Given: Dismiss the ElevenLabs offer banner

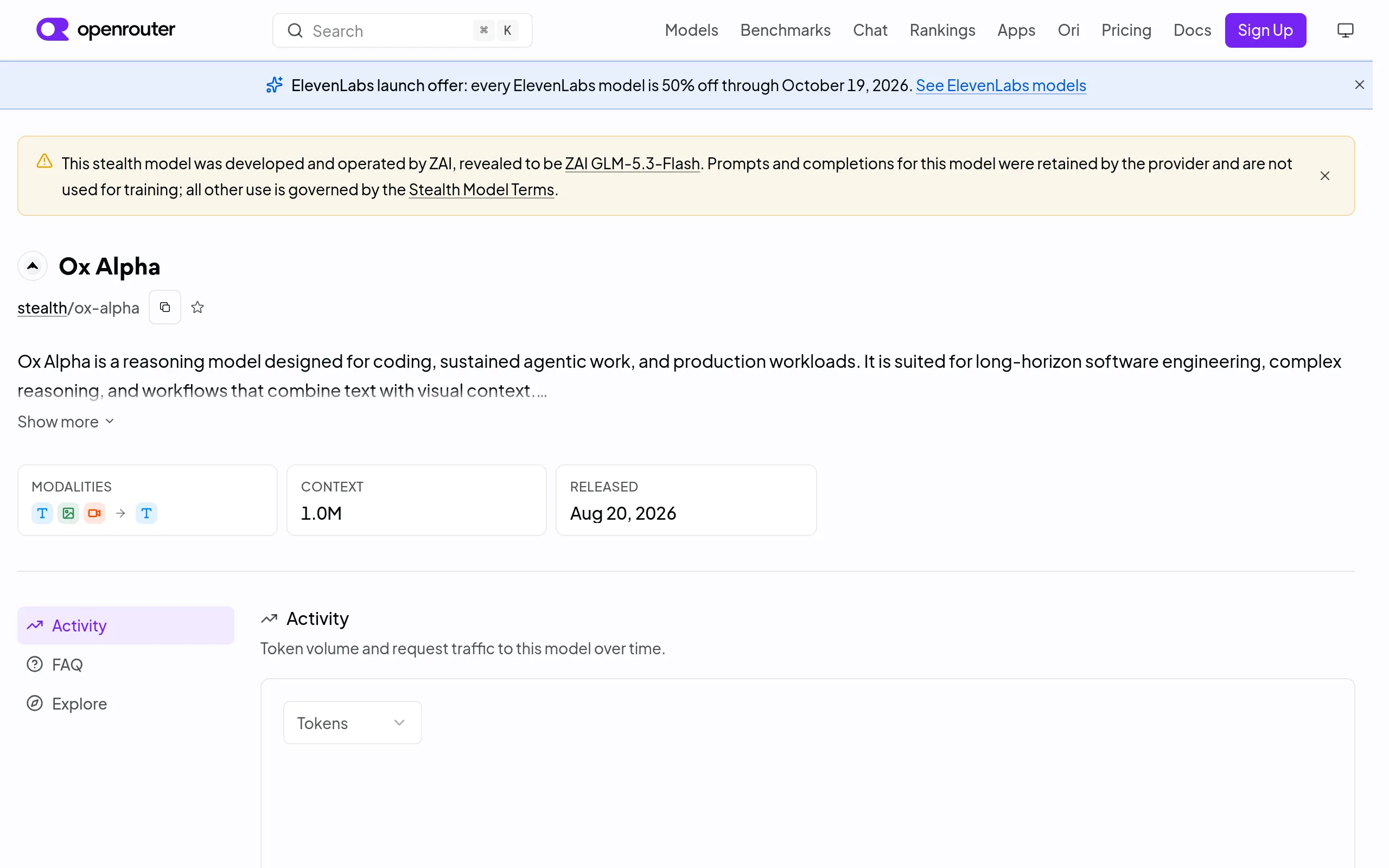Looking at the screenshot, I should point(1359,85).
